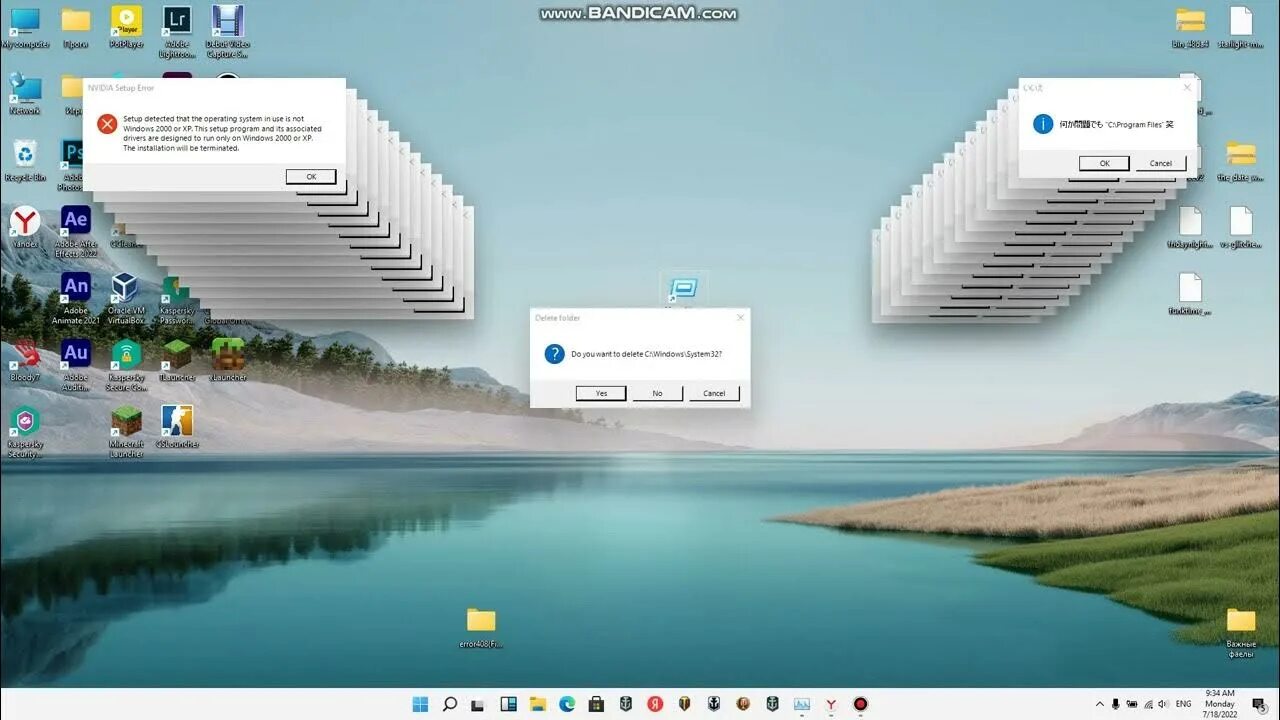Launch Adobe Animate 2021 shortcut
1280x720 pixels.
tap(76, 298)
